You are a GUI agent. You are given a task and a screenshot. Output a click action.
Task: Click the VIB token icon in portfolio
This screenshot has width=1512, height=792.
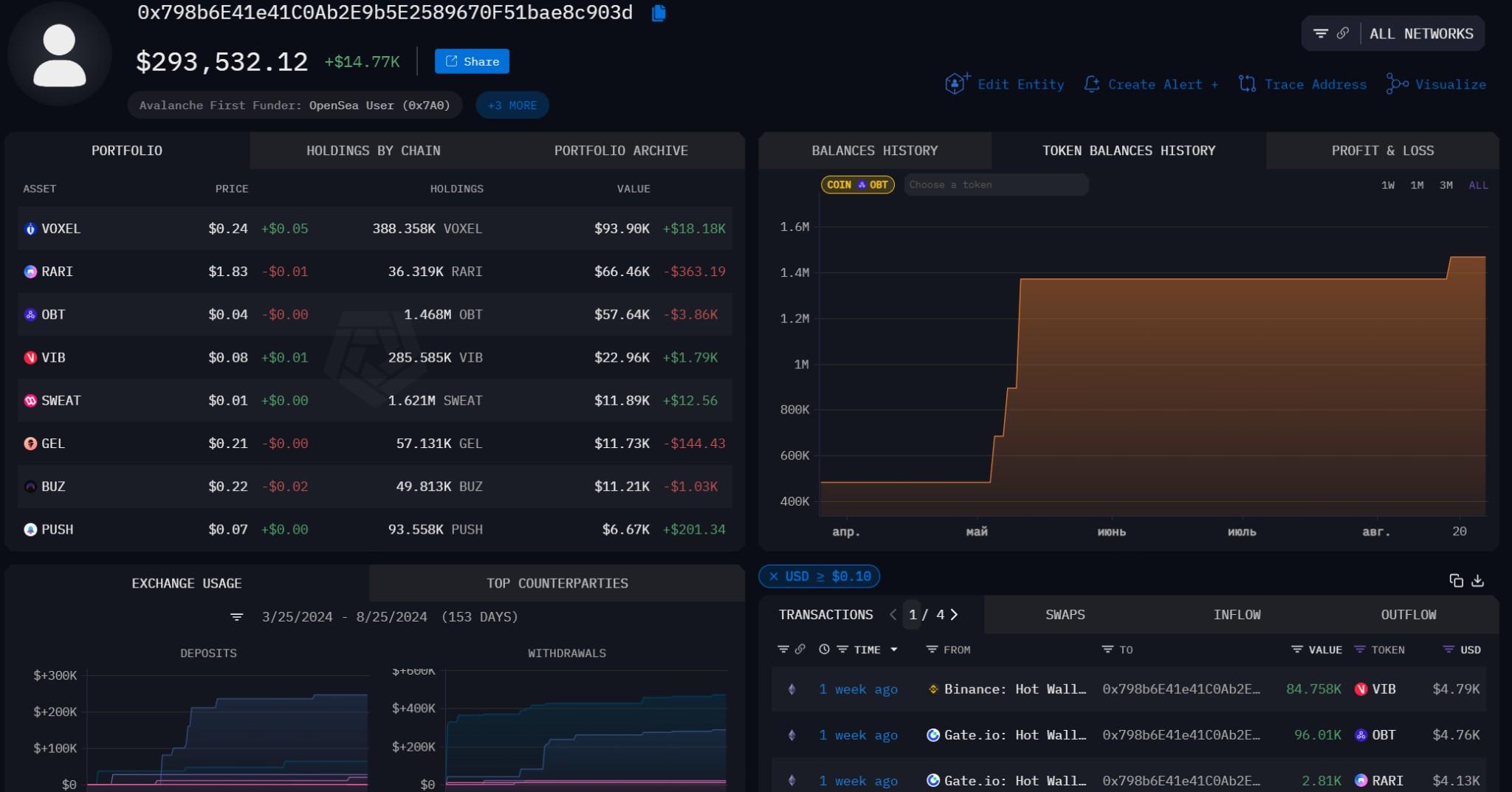pyautogui.click(x=30, y=358)
